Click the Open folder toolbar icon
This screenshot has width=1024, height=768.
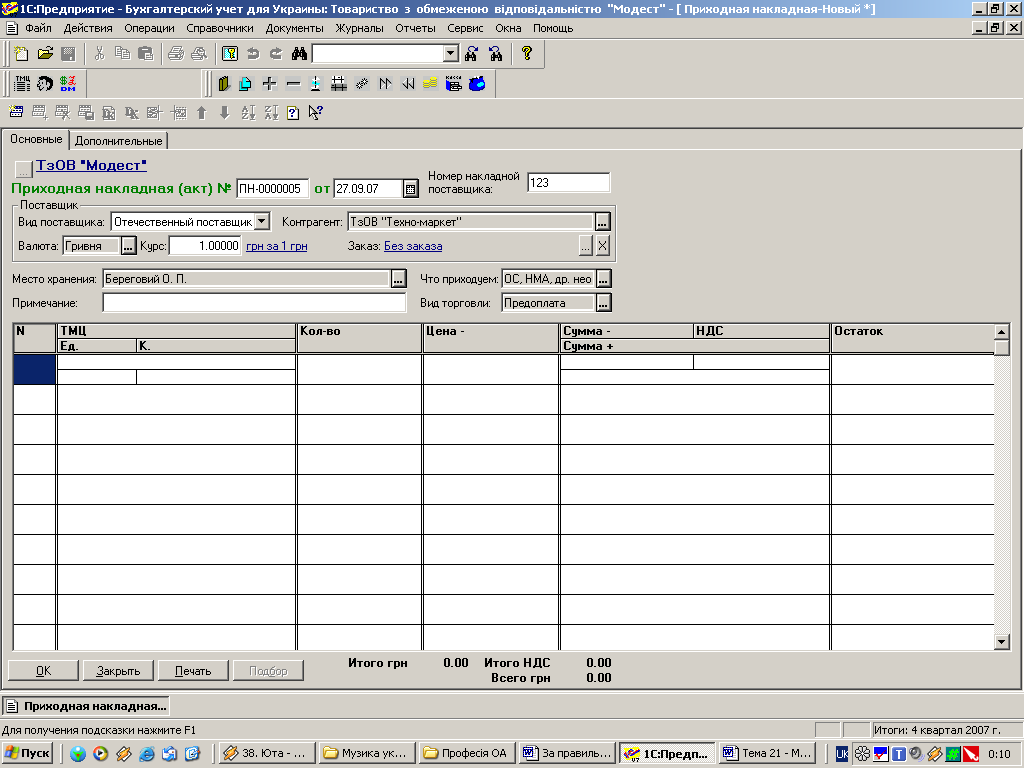point(45,54)
